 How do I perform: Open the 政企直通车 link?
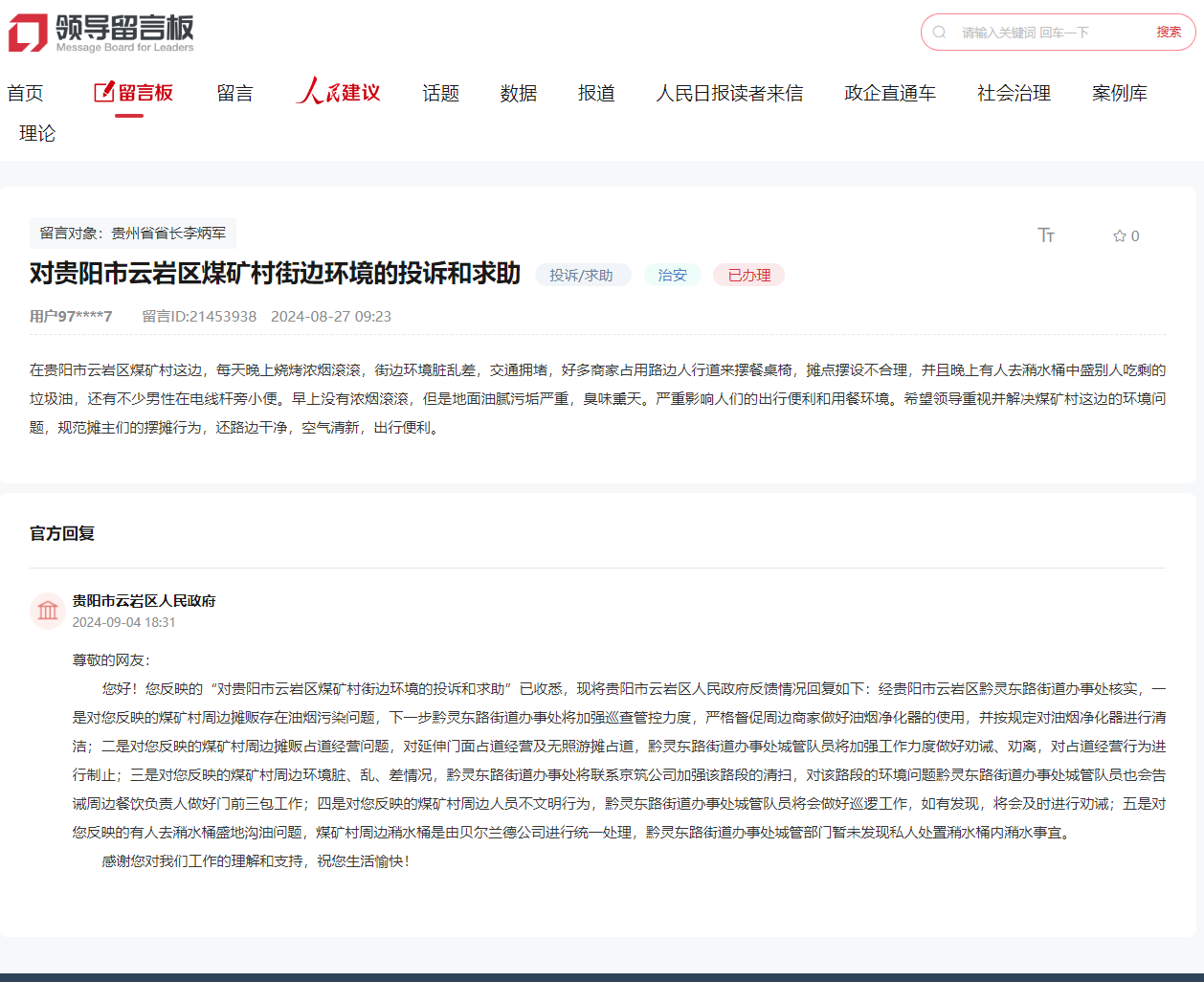pyautogui.click(x=889, y=93)
